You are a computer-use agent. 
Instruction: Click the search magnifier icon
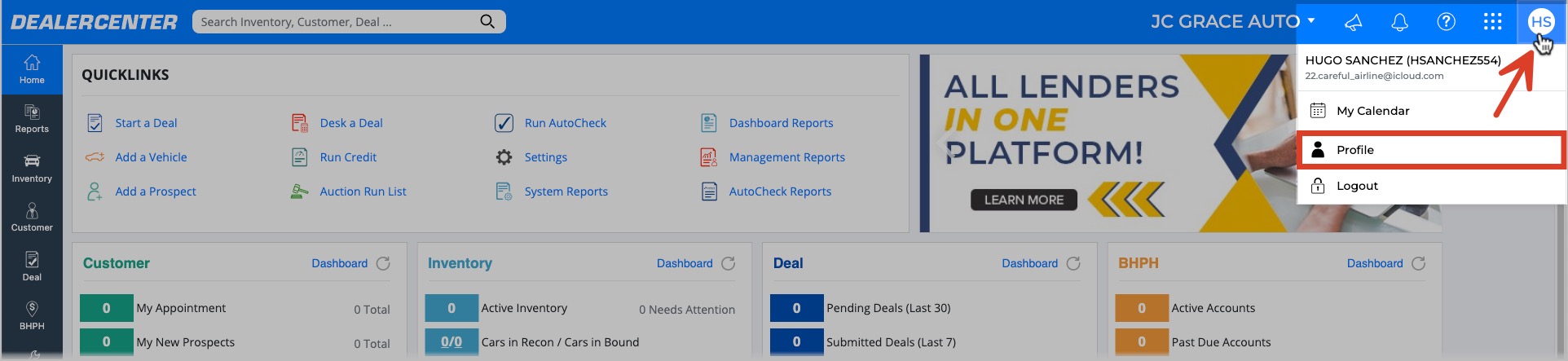[x=487, y=21]
